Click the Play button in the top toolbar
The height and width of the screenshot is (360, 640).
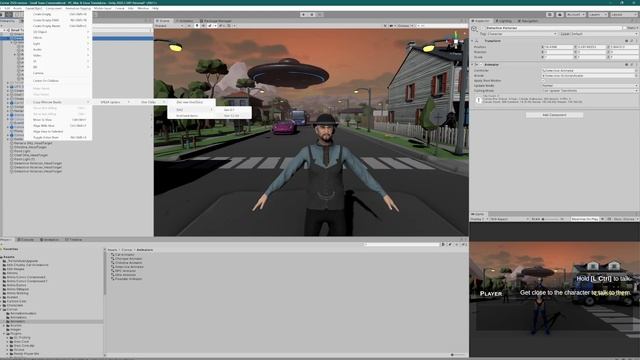pos(303,14)
